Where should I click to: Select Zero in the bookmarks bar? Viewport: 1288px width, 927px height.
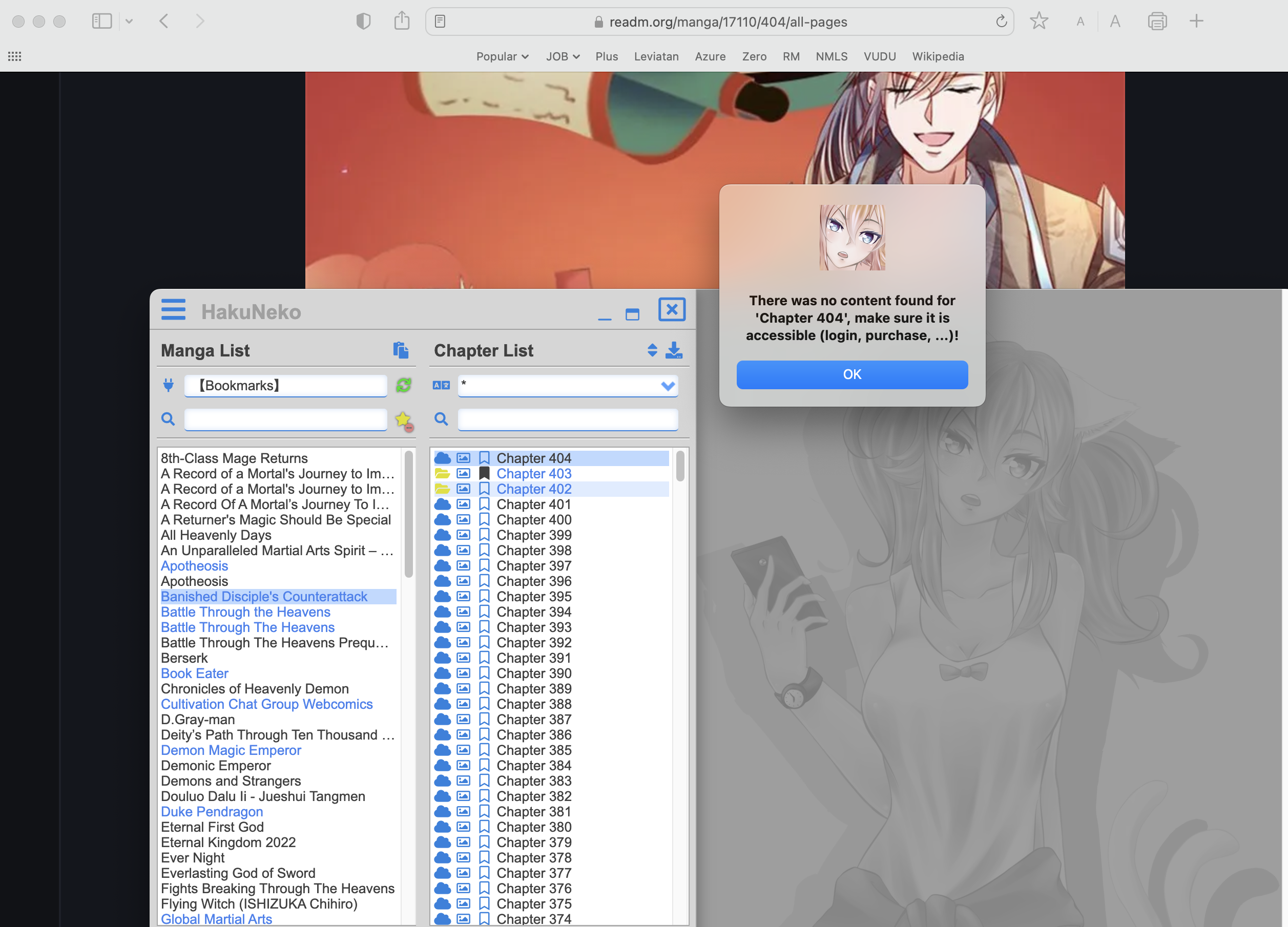754,56
